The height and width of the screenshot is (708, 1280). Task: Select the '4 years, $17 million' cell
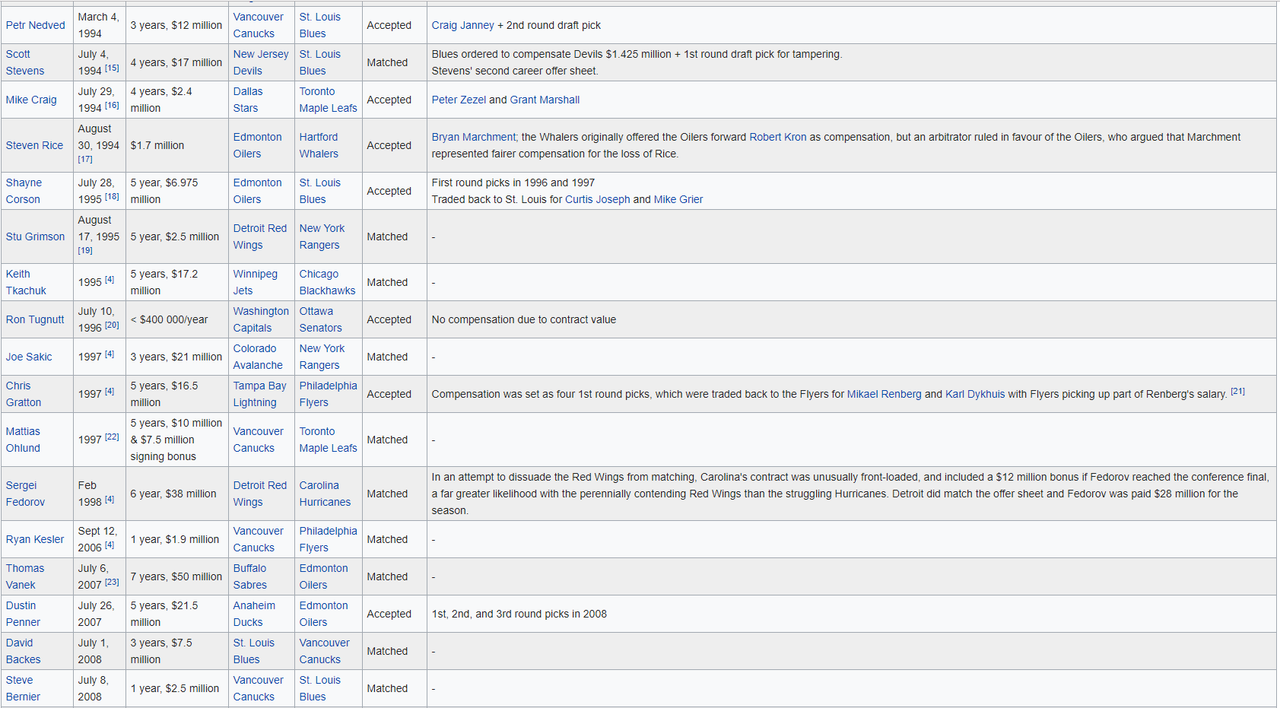pos(177,62)
